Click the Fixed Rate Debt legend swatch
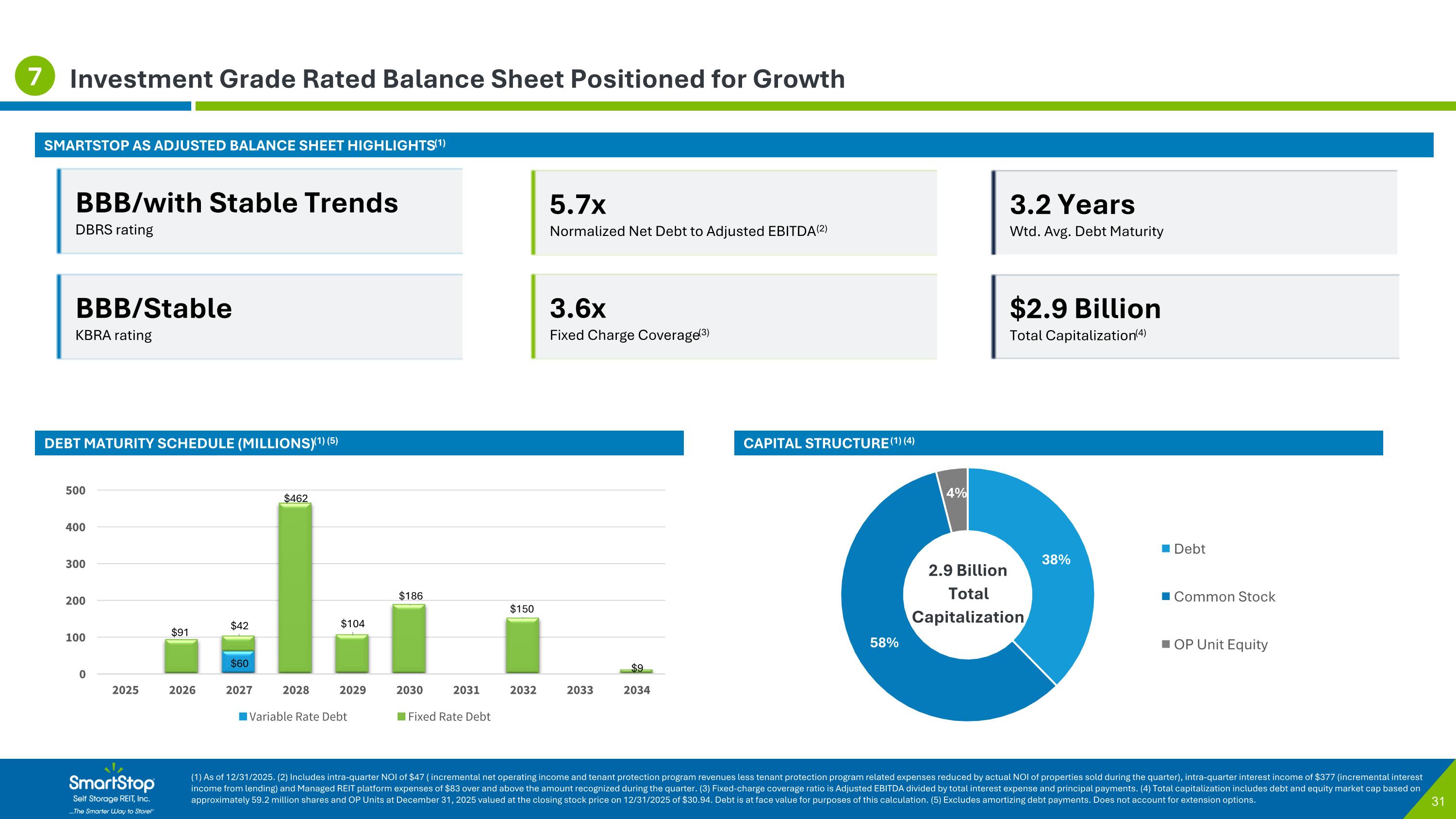Screen dimensions: 1456x819 click(x=401, y=717)
